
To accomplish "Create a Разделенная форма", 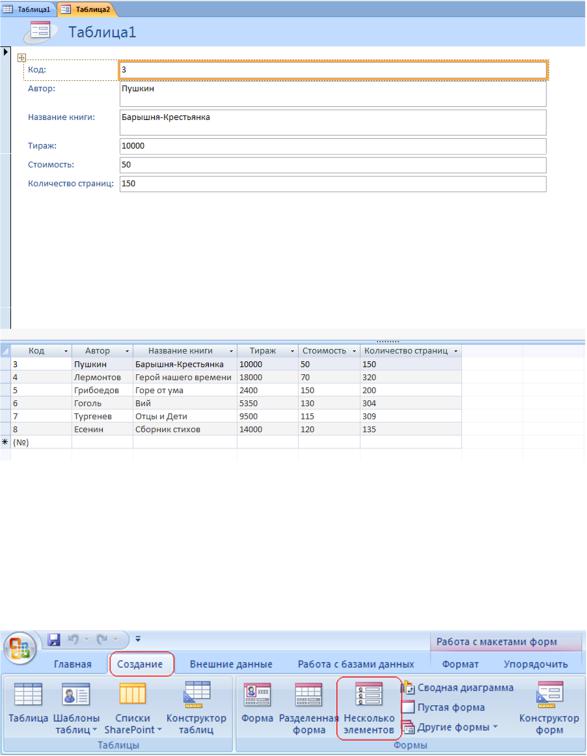I will [x=309, y=708].
